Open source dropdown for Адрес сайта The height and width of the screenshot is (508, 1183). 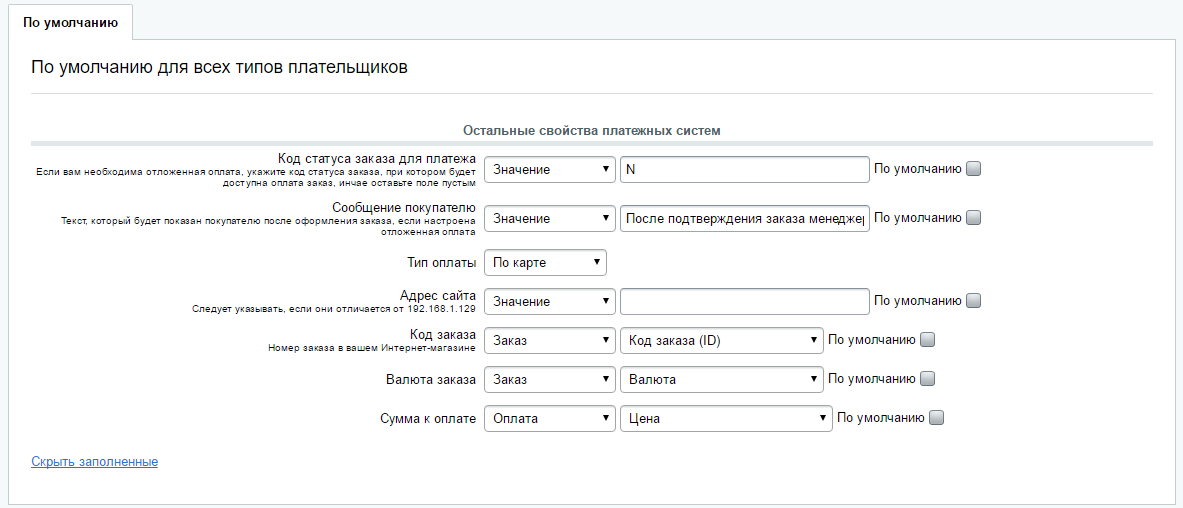click(549, 301)
